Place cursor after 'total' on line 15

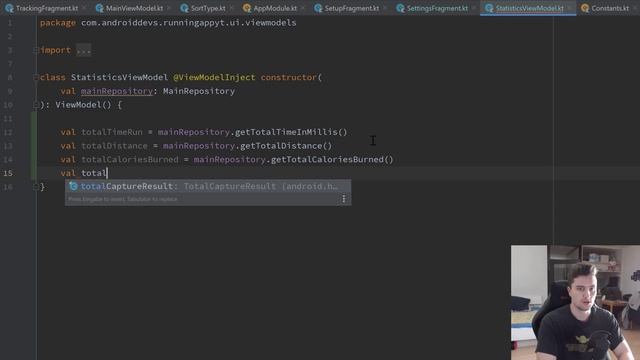pos(107,173)
